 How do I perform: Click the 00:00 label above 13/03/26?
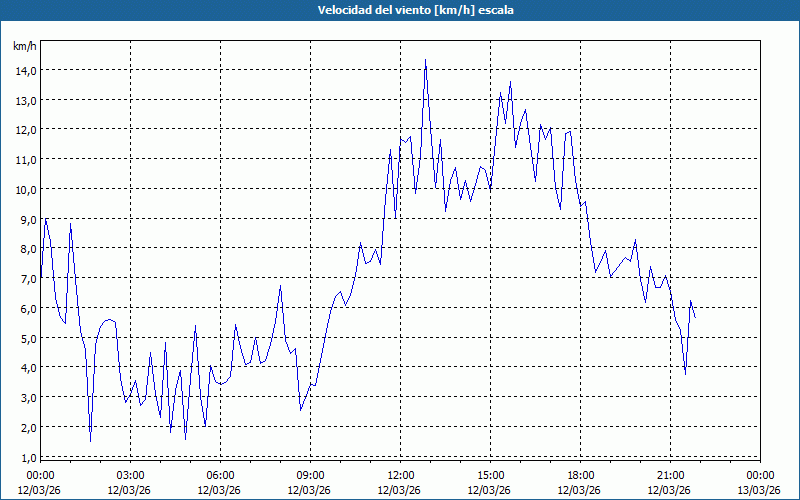(760, 475)
